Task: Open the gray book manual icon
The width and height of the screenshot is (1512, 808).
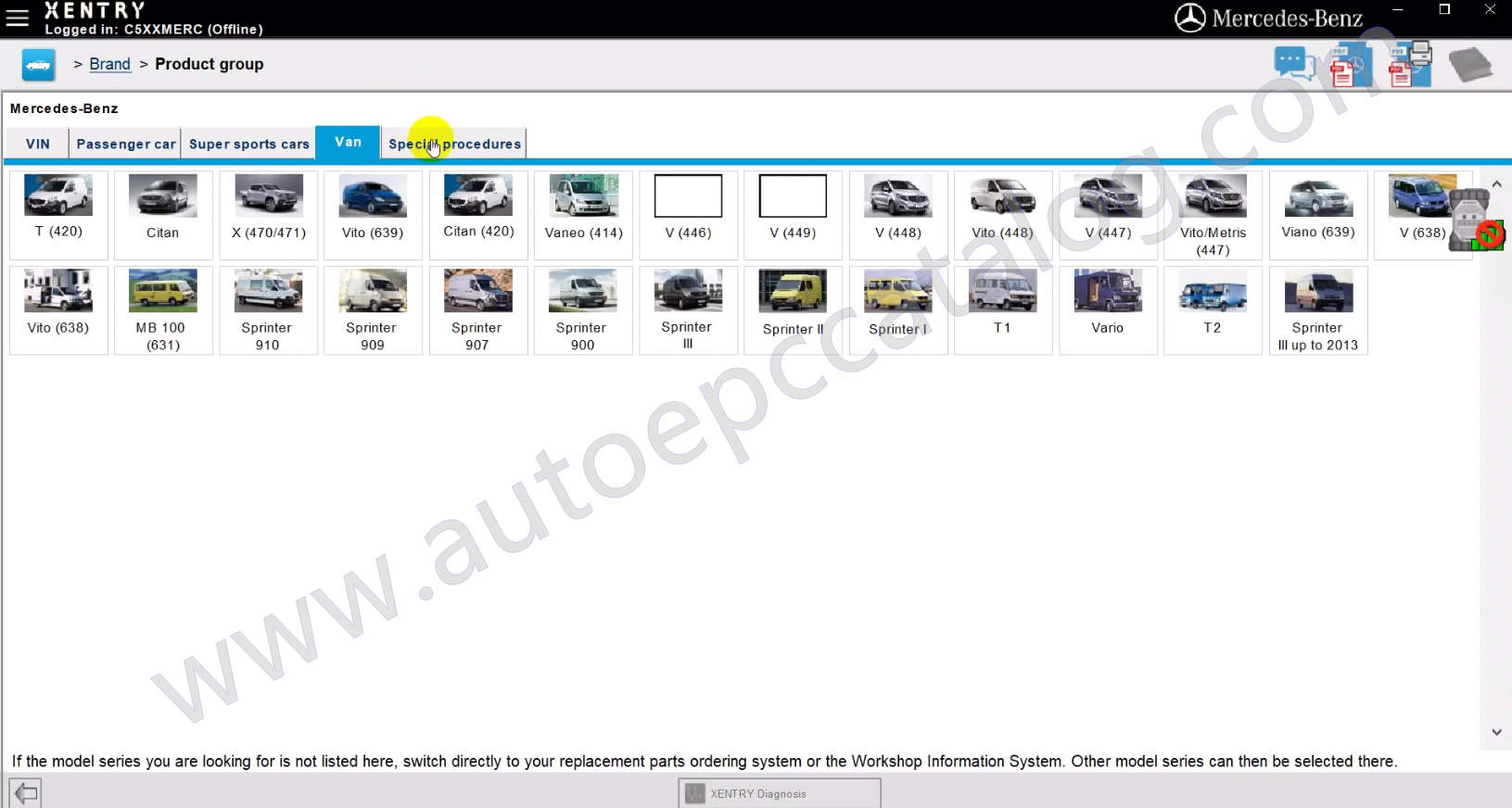Action: pos(1469,66)
